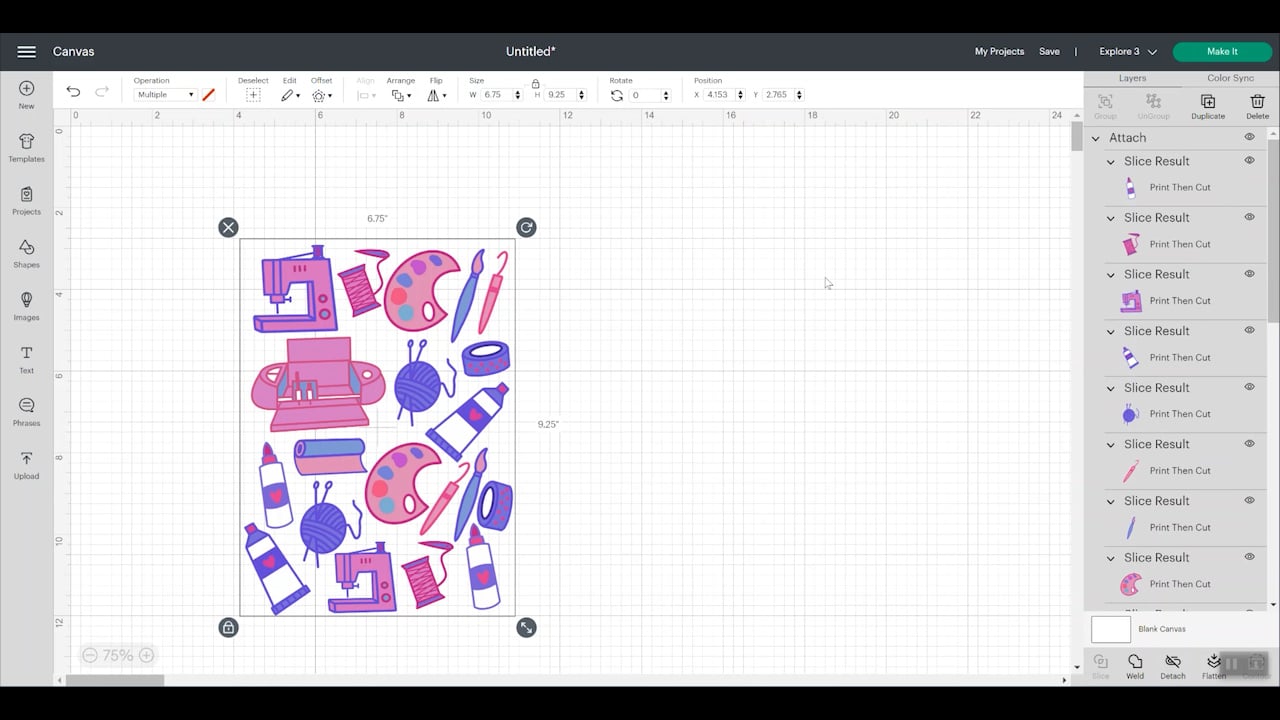Screen dimensions: 1280x720
Task: Add Text from the sidebar
Action: [26, 360]
